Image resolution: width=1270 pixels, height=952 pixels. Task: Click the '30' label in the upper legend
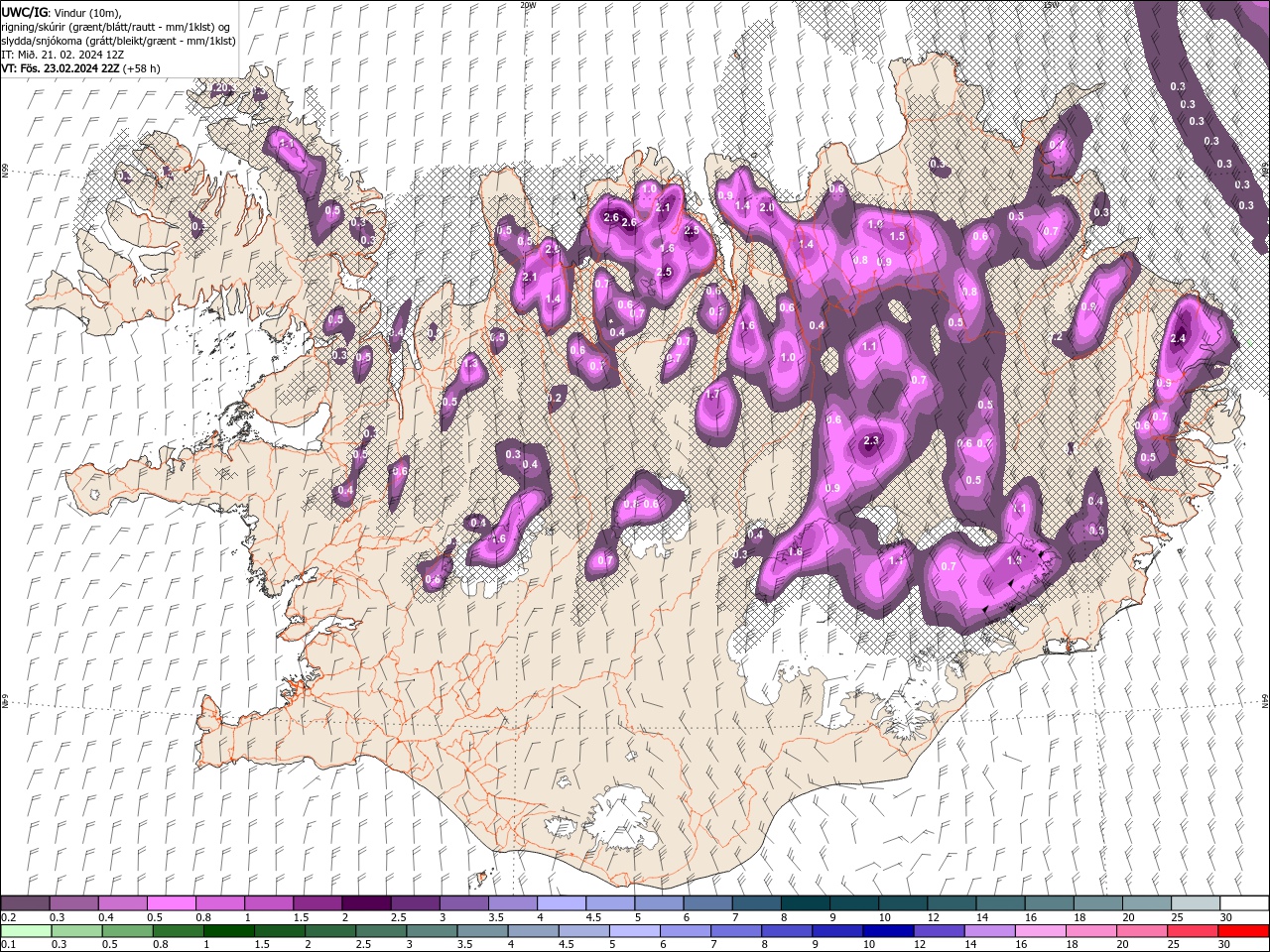click(x=1225, y=917)
